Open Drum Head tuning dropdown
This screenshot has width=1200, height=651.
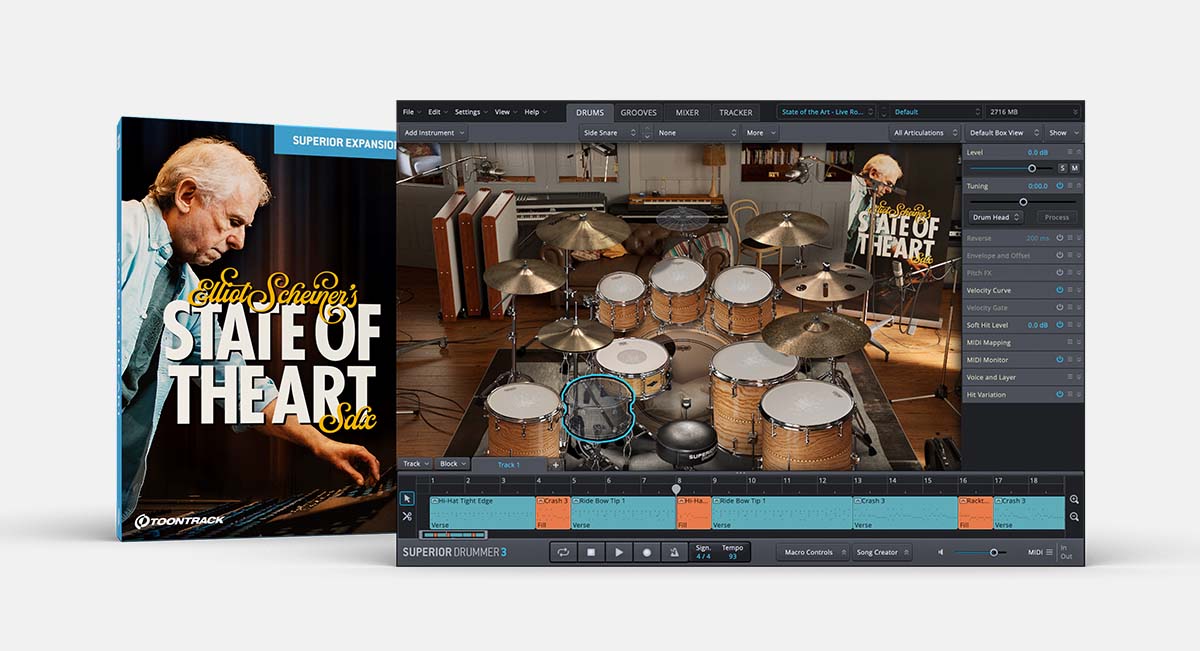pos(996,216)
